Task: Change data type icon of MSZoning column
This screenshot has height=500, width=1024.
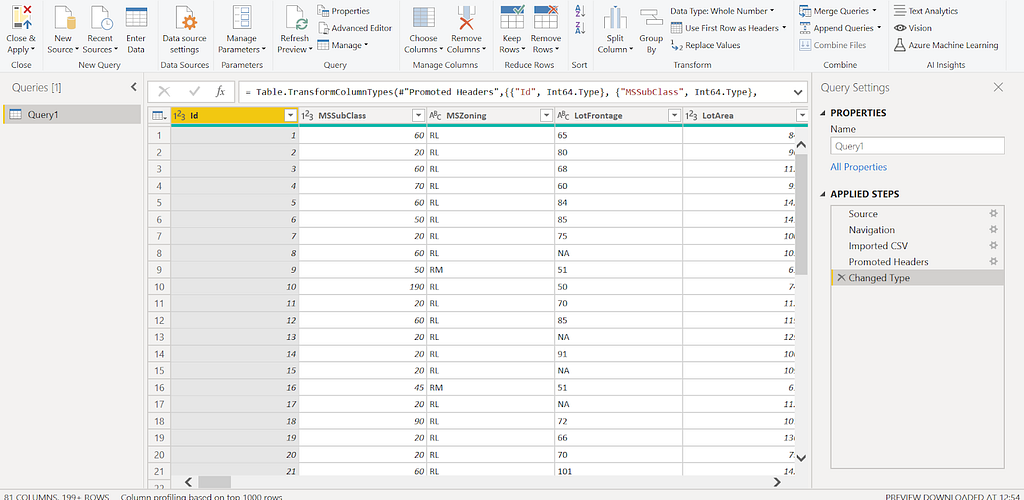Action: point(435,116)
